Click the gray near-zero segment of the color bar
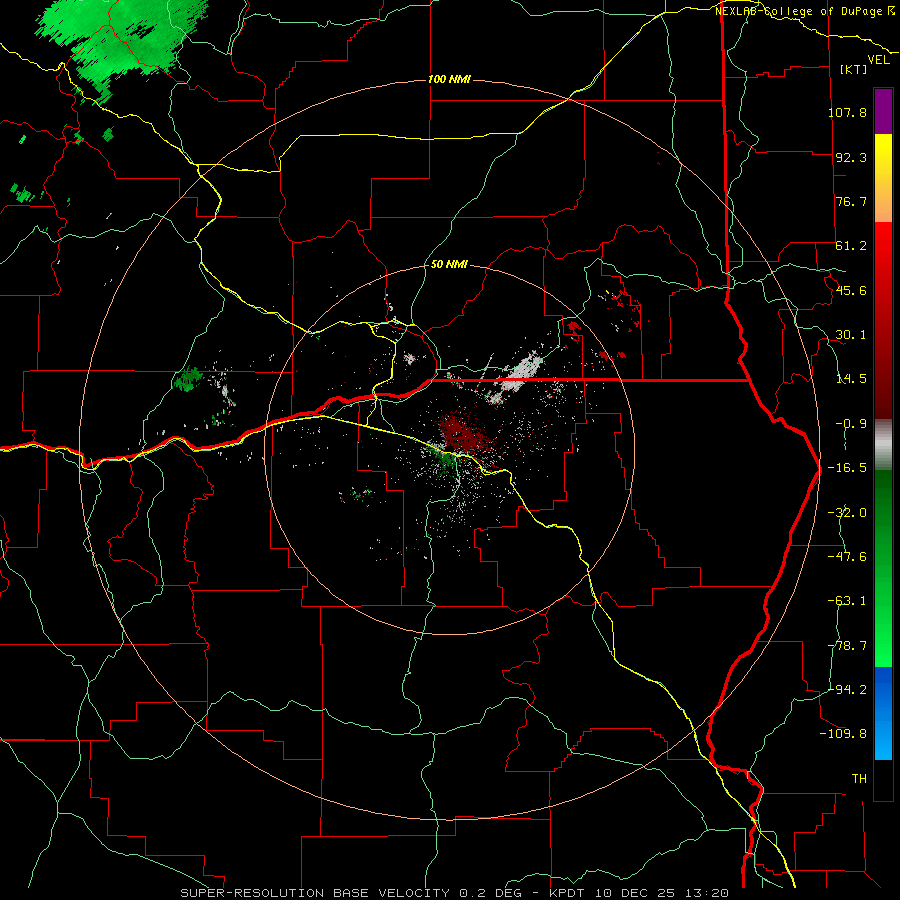Screen dimensions: 900x900 click(883, 445)
